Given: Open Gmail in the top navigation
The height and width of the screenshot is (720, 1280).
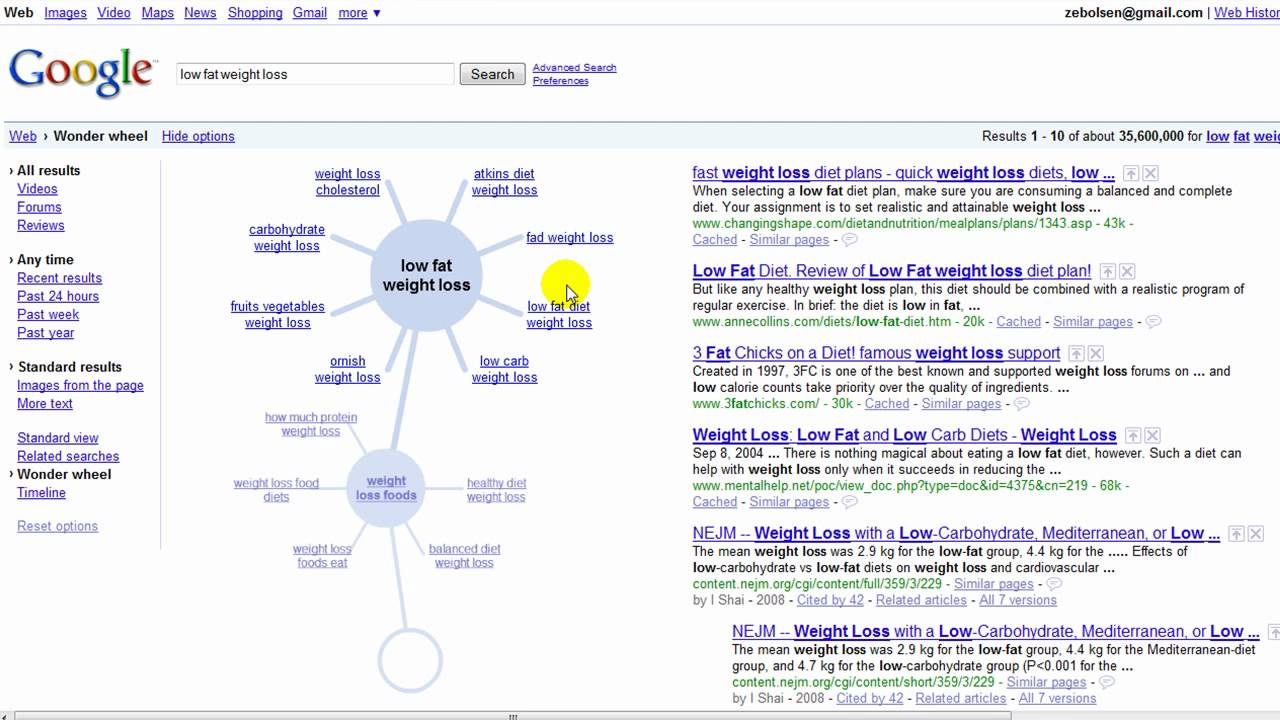Looking at the screenshot, I should point(310,13).
